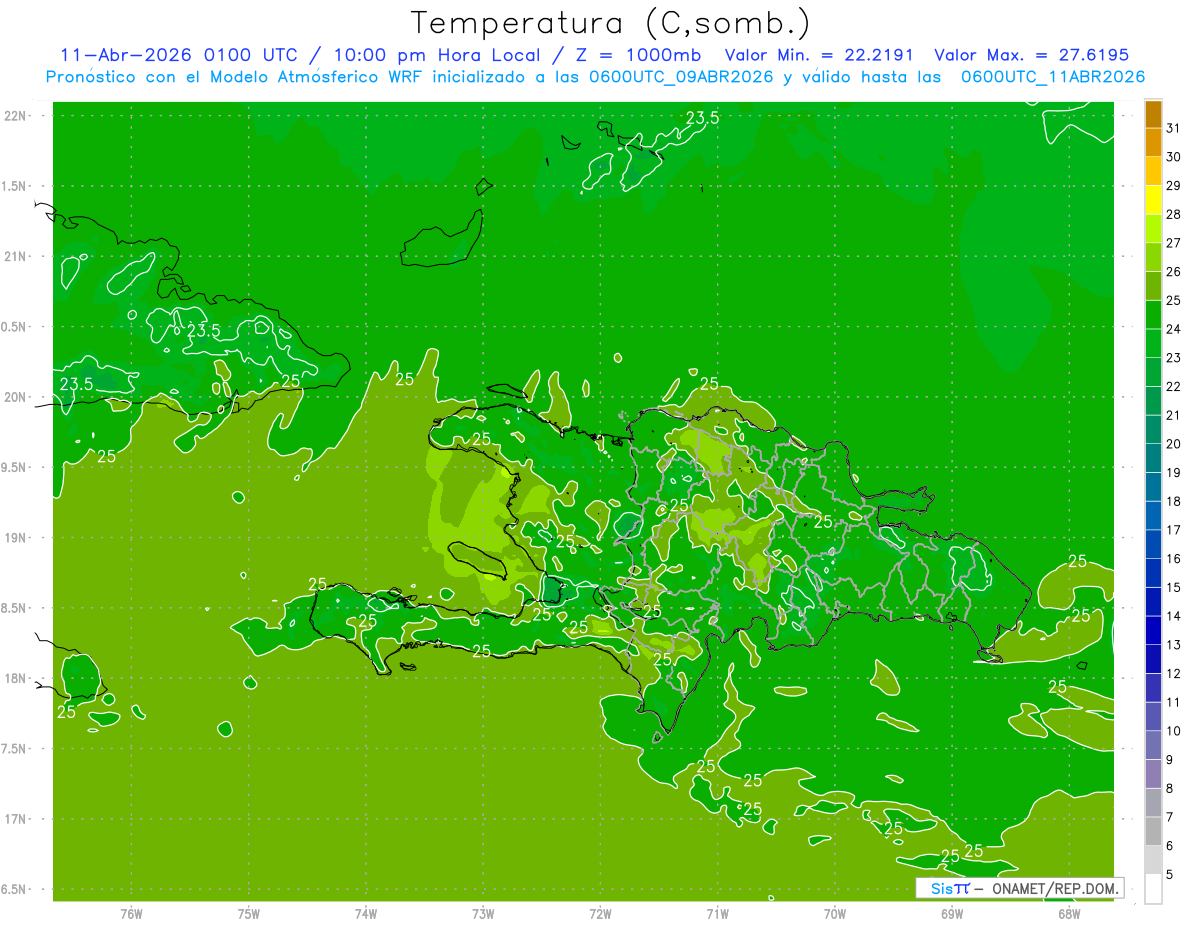The width and height of the screenshot is (1200, 927).
Task: Click the Valor Max. = 27.6195 text
Action: (1031, 55)
